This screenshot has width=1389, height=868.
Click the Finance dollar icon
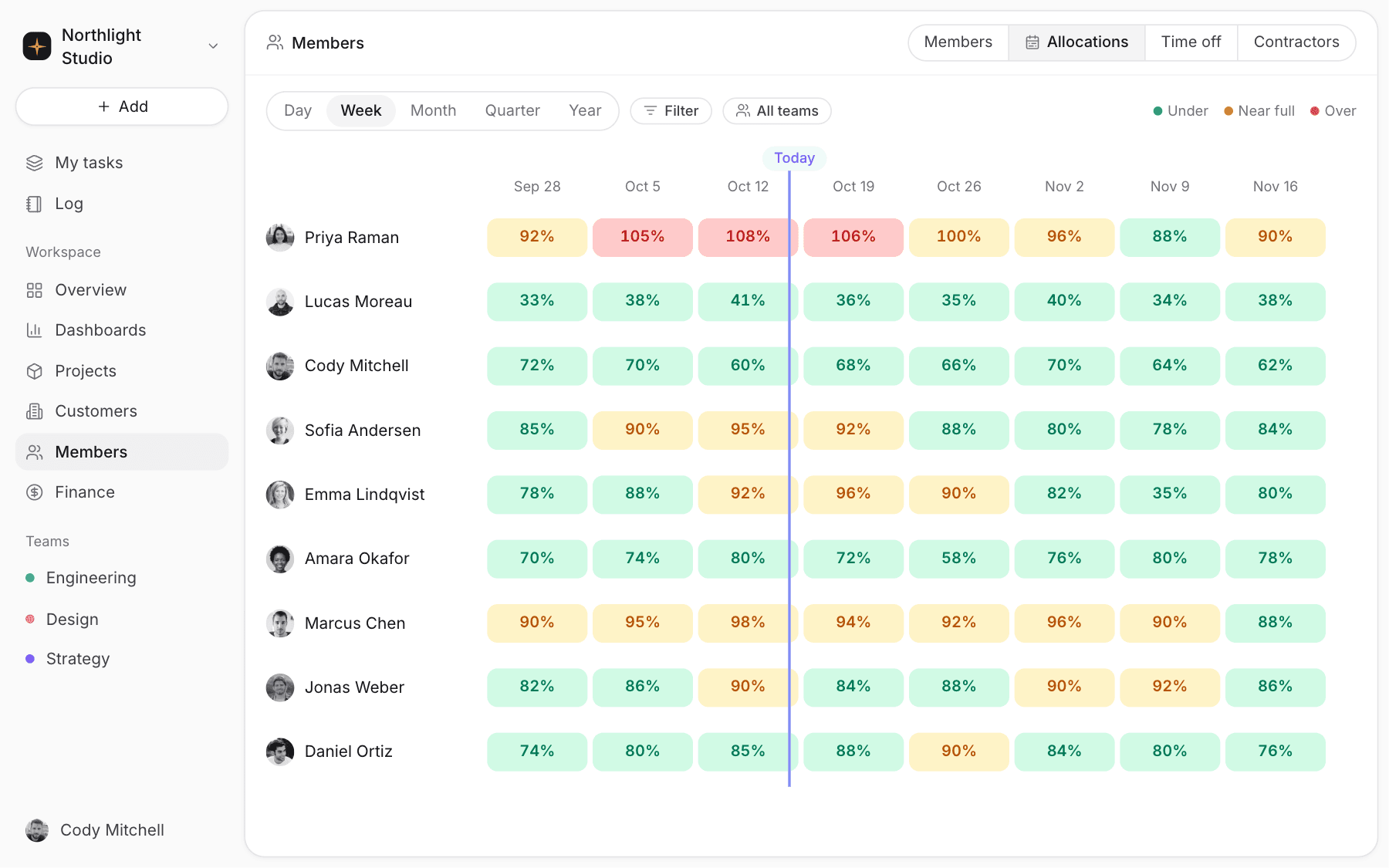[x=35, y=492]
